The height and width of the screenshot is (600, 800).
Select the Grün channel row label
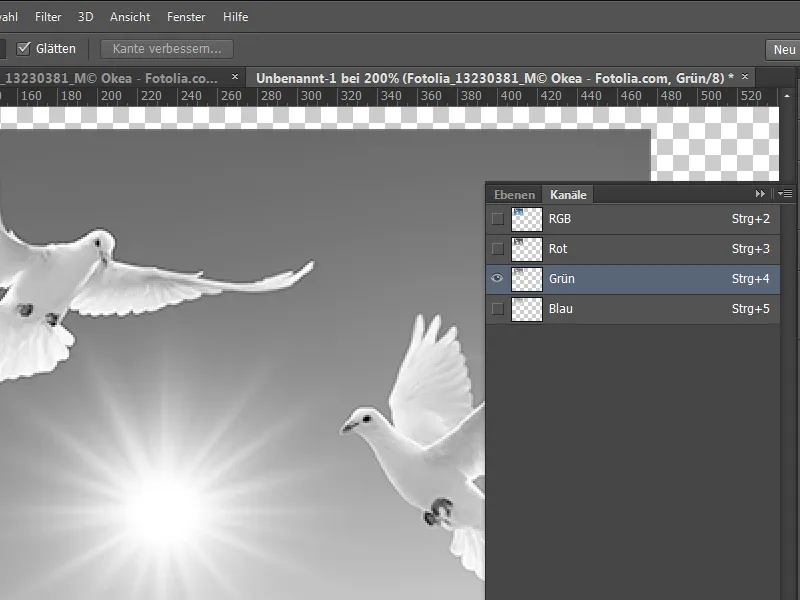(562, 279)
